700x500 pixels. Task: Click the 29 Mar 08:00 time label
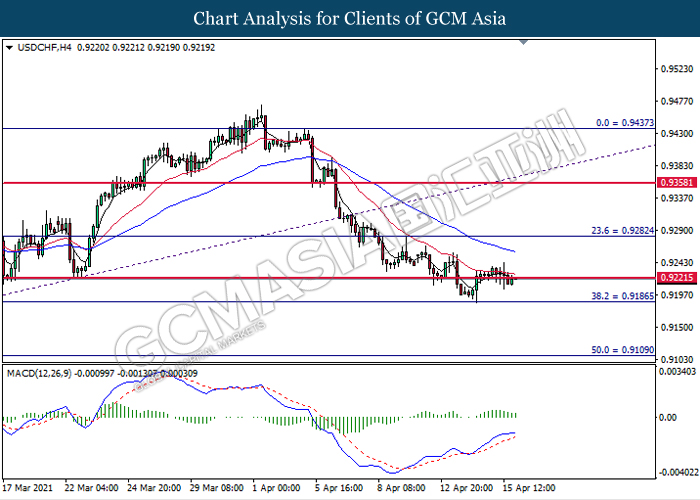click(x=217, y=488)
